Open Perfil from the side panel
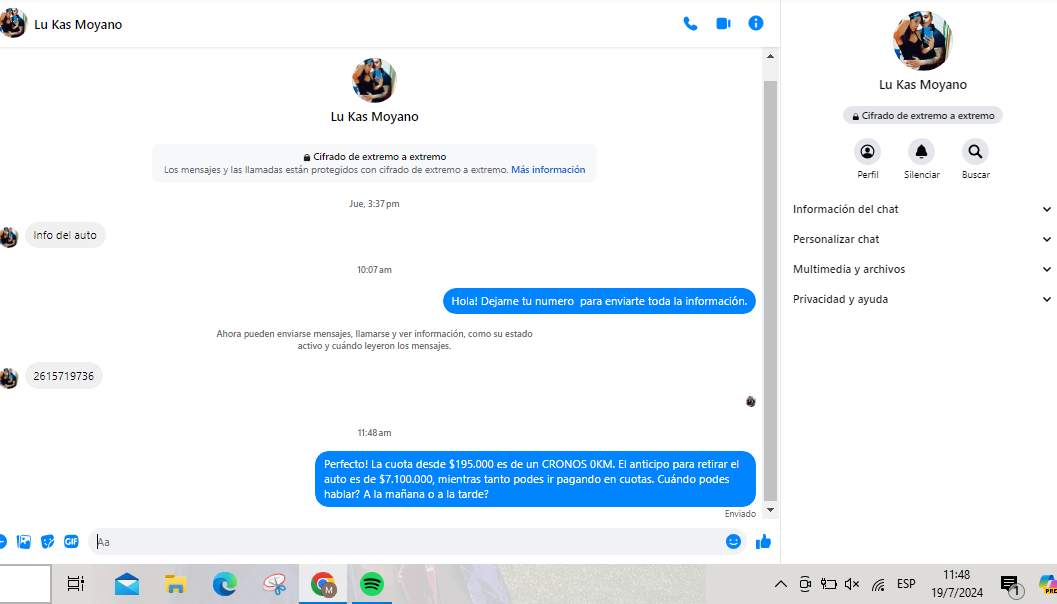 tap(868, 152)
